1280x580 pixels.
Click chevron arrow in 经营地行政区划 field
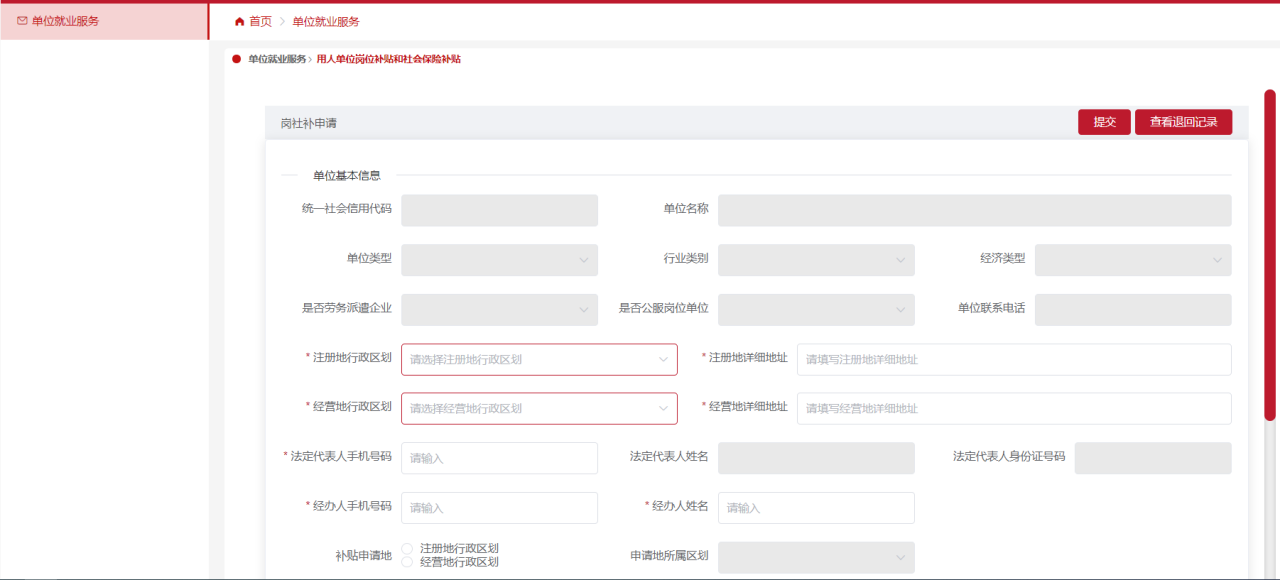[663, 408]
